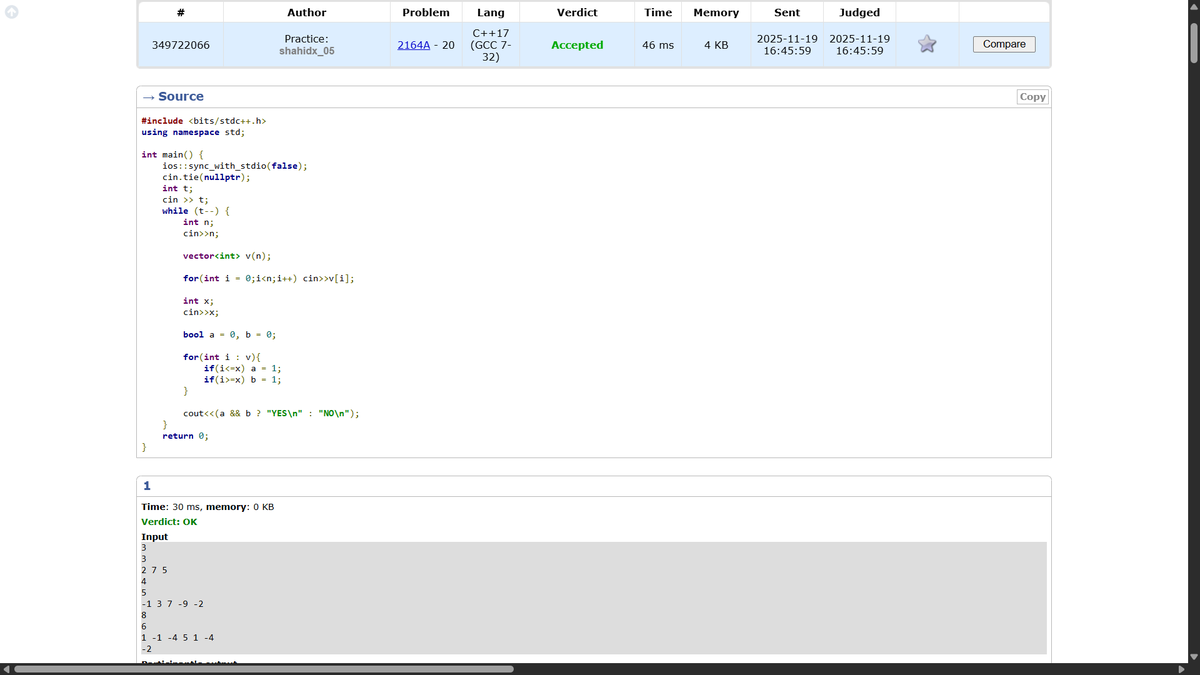This screenshot has height=675, width=1200.
Task: Click submission number 349722066
Action: click(180, 45)
